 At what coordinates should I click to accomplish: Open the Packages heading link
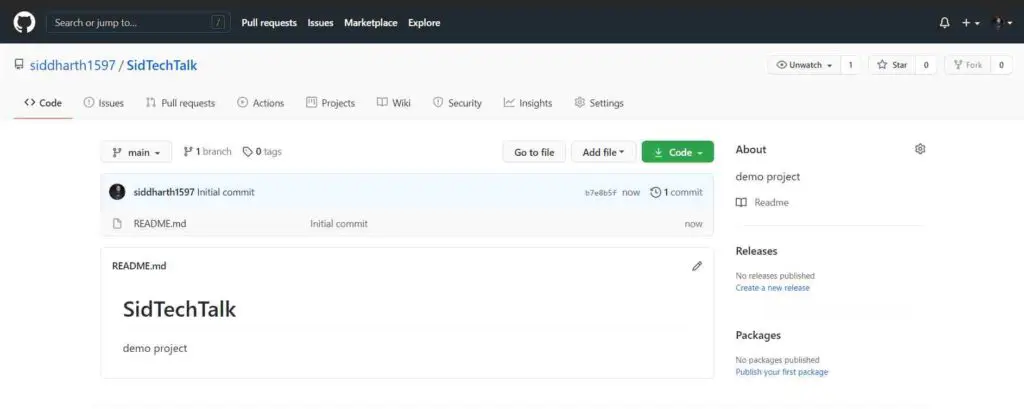click(x=758, y=335)
